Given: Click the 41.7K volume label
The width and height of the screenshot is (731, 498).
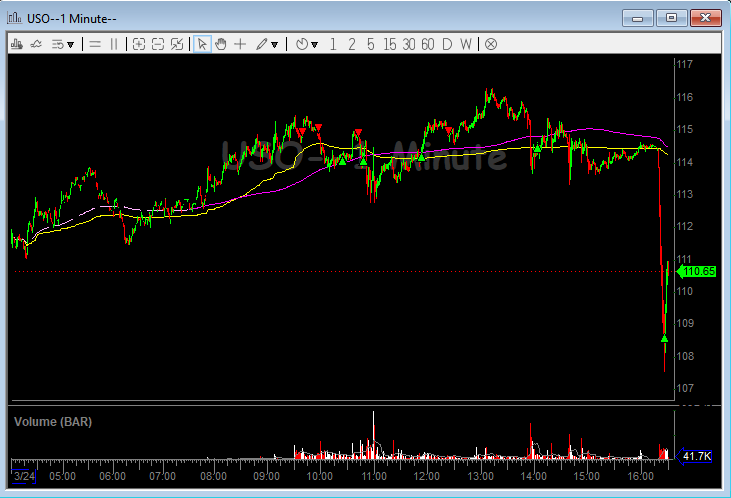Looking at the screenshot, I should pyautogui.click(x=694, y=456).
